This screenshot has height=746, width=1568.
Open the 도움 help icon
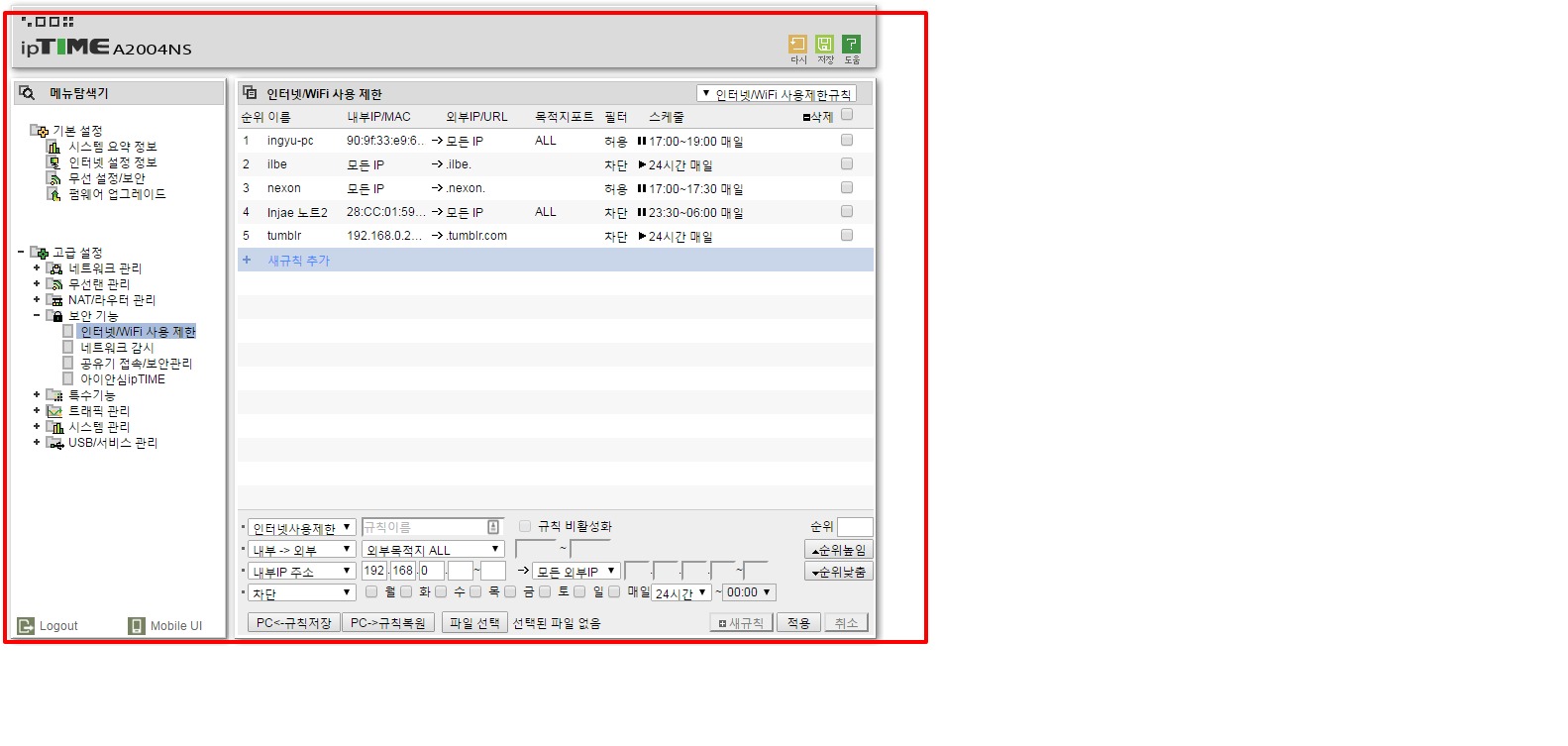coord(851,44)
